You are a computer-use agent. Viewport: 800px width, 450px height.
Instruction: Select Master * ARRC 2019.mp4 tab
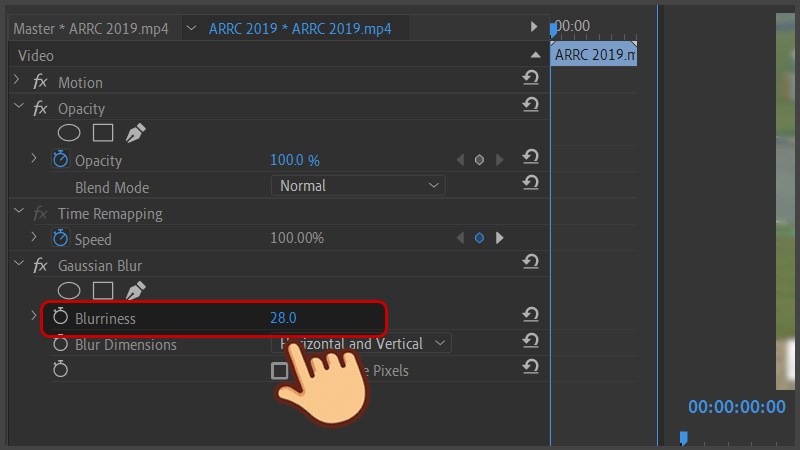point(91,29)
